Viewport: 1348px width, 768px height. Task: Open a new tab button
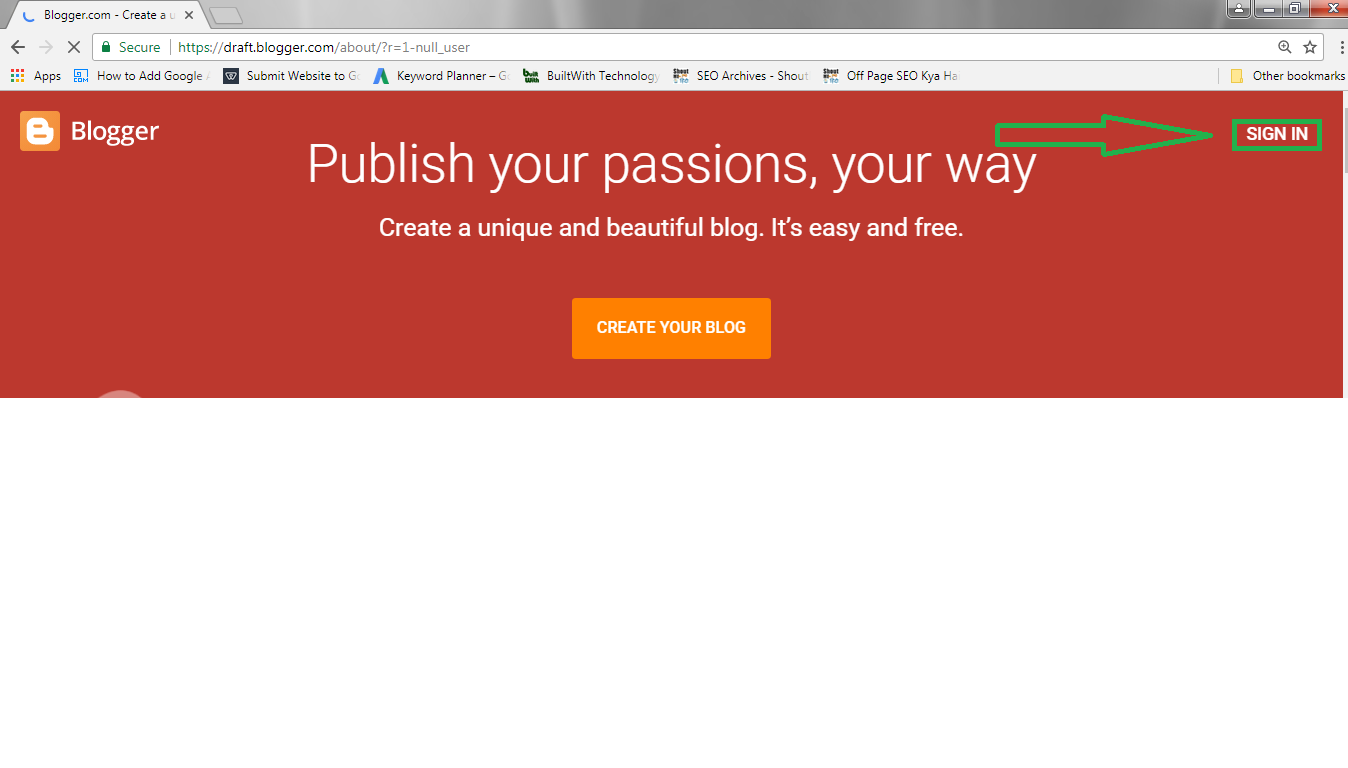pos(226,15)
